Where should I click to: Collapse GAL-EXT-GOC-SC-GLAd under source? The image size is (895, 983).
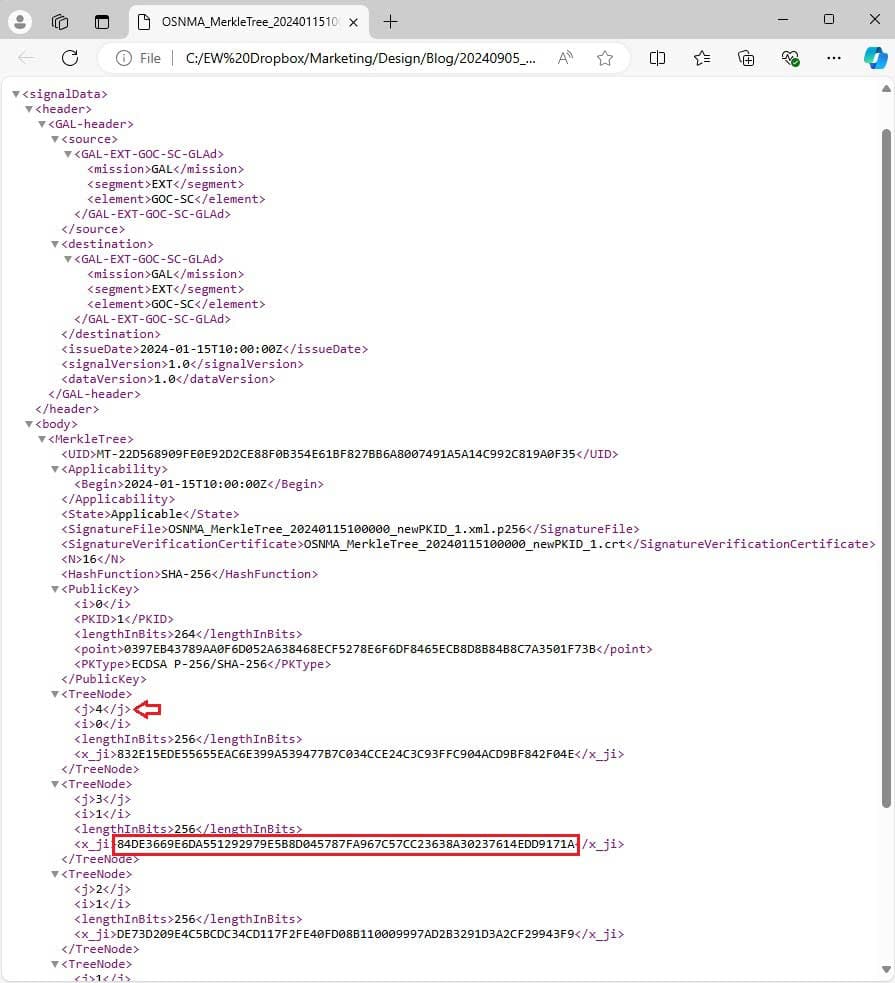pyautogui.click(x=68, y=154)
